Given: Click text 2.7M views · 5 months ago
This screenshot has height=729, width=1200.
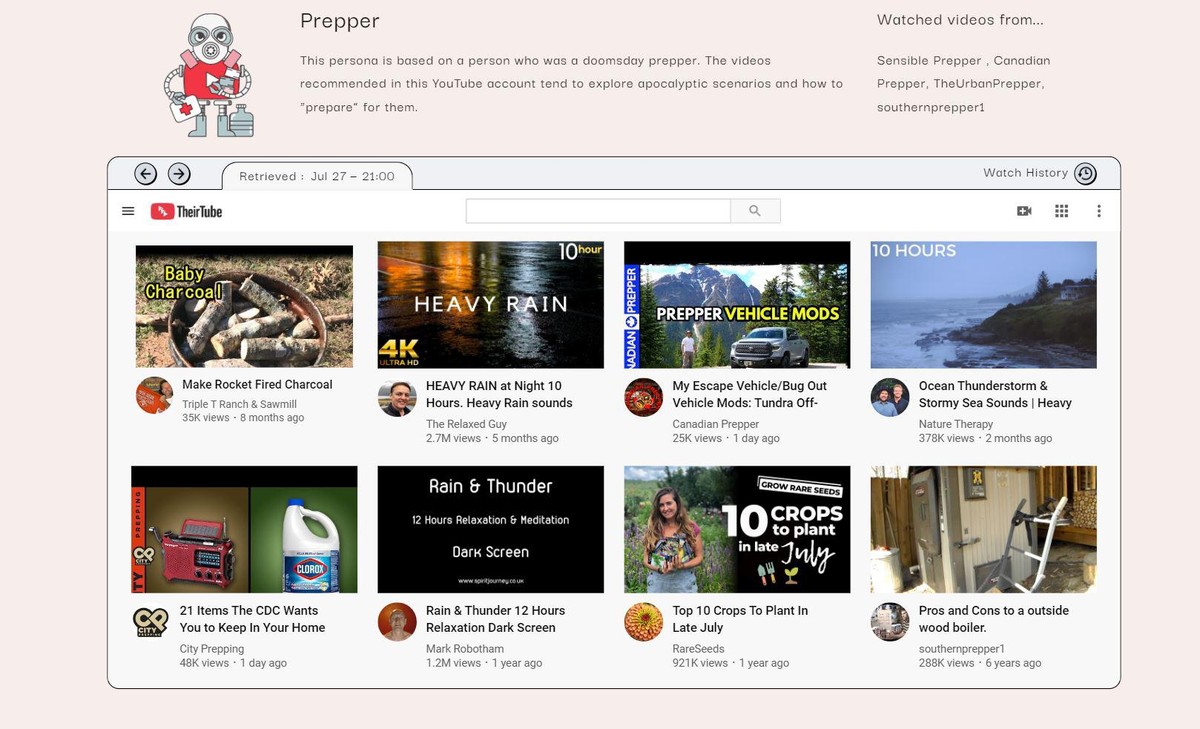Looking at the screenshot, I should tap(492, 438).
